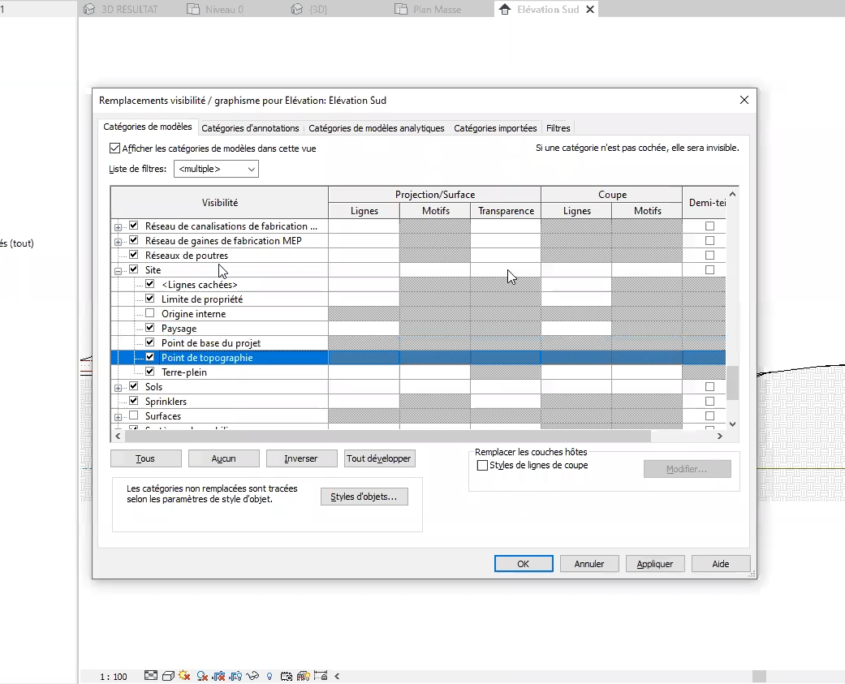
Task: Click the category list scroll-down arrow
Action: click(x=732, y=424)
